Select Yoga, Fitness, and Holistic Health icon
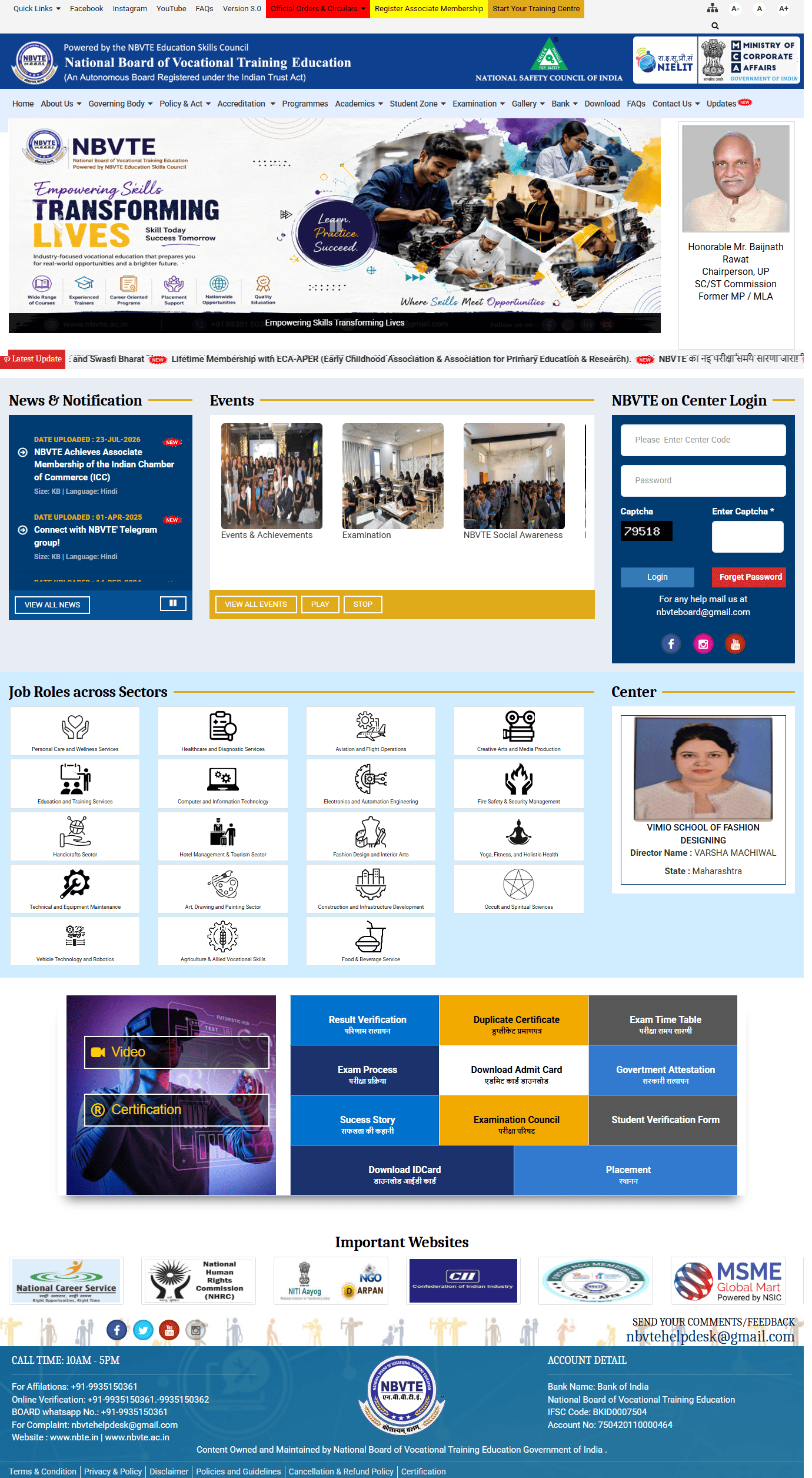The image size is (812, 1478). pos(519,832)
